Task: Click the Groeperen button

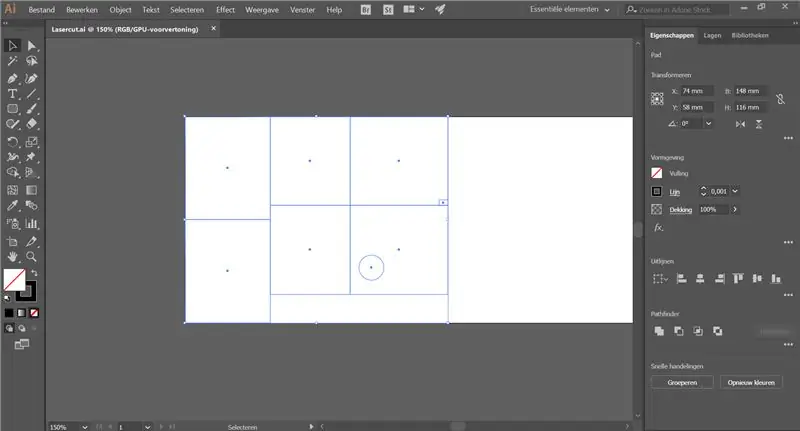Action: click(x=682, y=383)
